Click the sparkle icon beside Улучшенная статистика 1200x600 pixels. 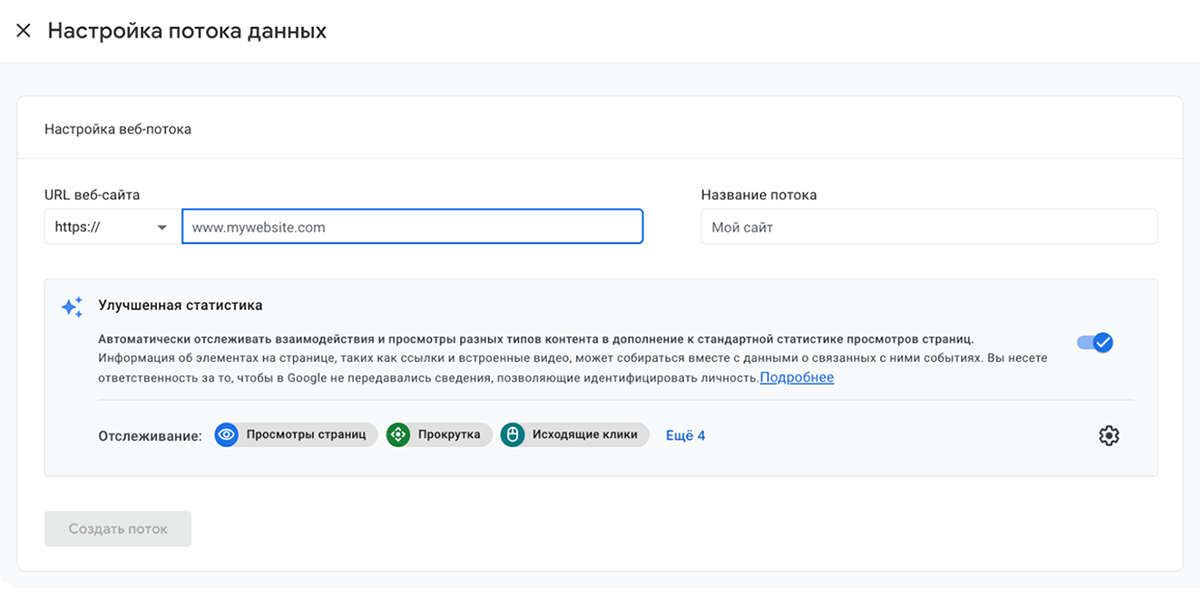[72, 307]
